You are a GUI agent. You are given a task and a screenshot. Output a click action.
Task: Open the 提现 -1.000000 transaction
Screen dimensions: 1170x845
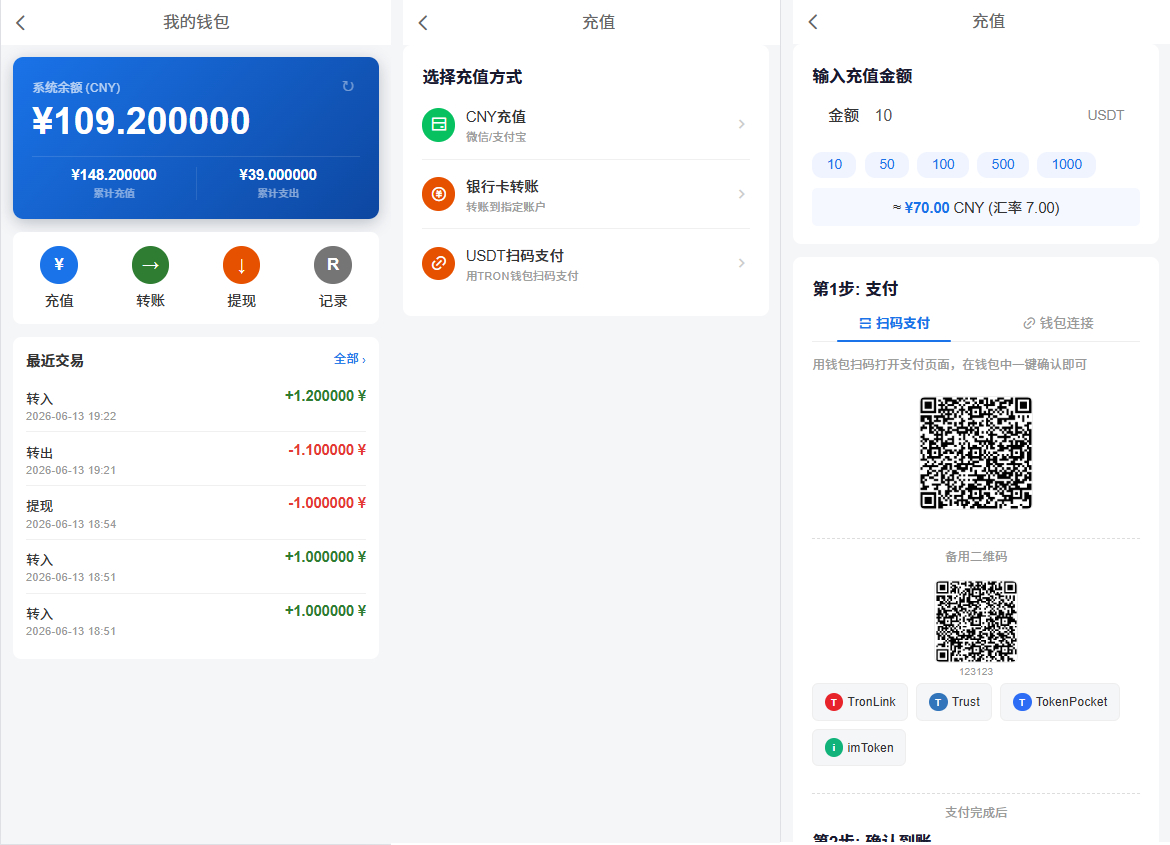coord(195,513)
